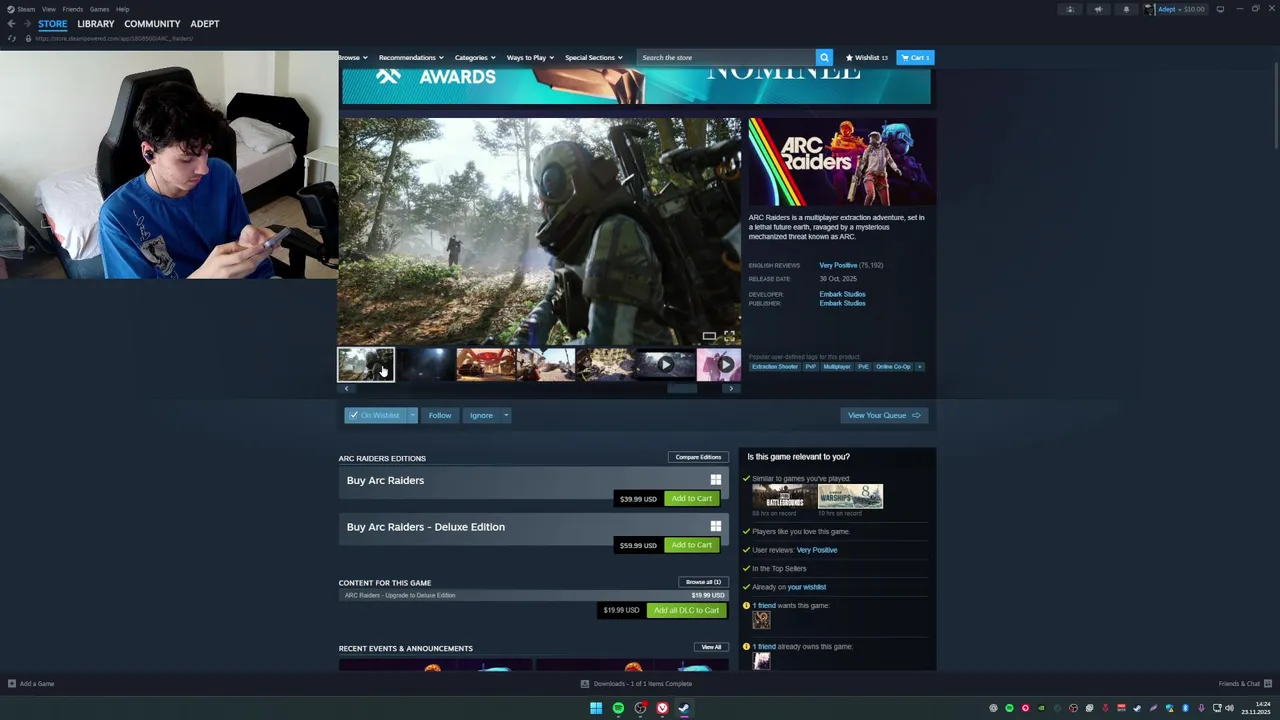Click the friend avatar who wants this game

(761, 620)
